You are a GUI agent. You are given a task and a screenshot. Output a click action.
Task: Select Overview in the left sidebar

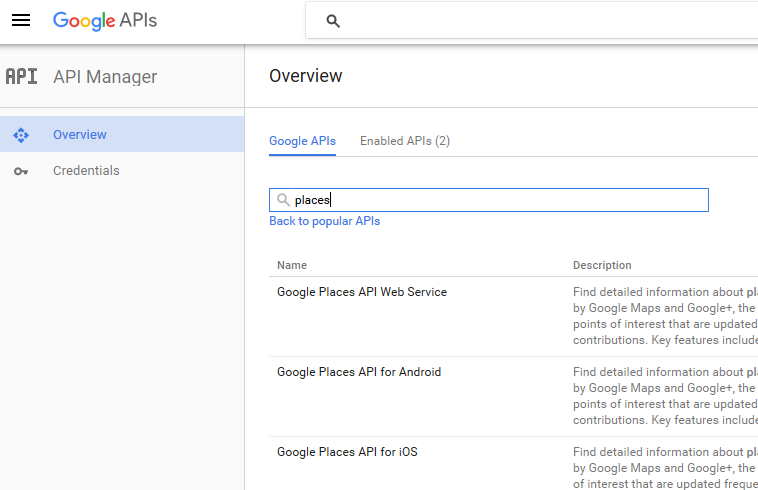(x=80, y=135)
